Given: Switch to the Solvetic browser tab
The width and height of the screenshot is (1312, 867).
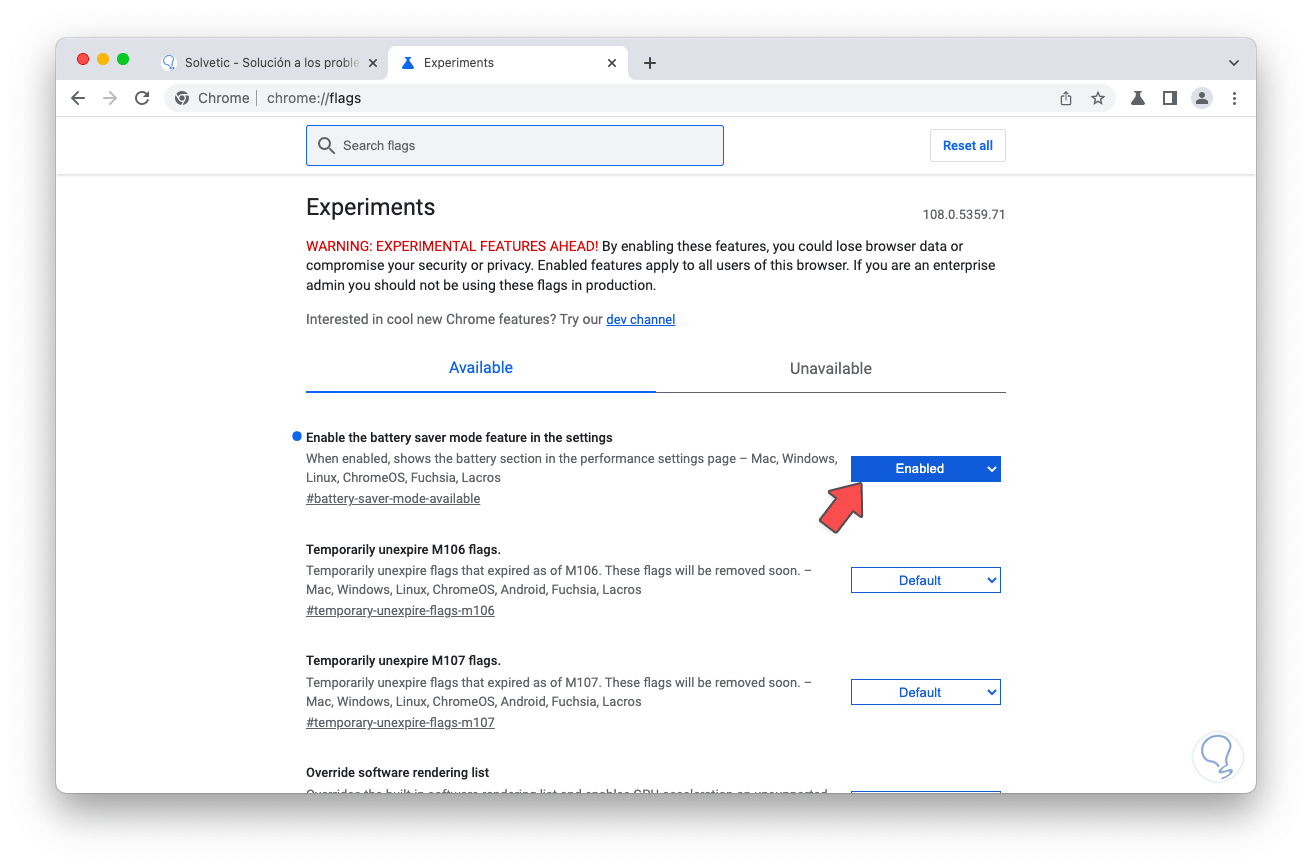Looking at the screenshot, I should click(x=270, y=63).
